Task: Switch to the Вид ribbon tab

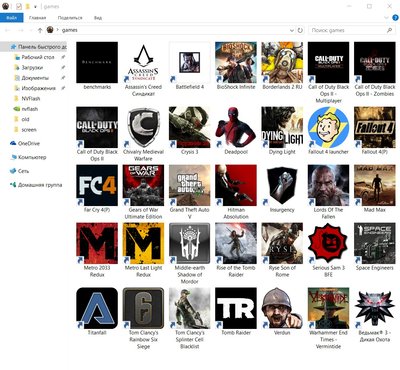Action: click(98, 18)
